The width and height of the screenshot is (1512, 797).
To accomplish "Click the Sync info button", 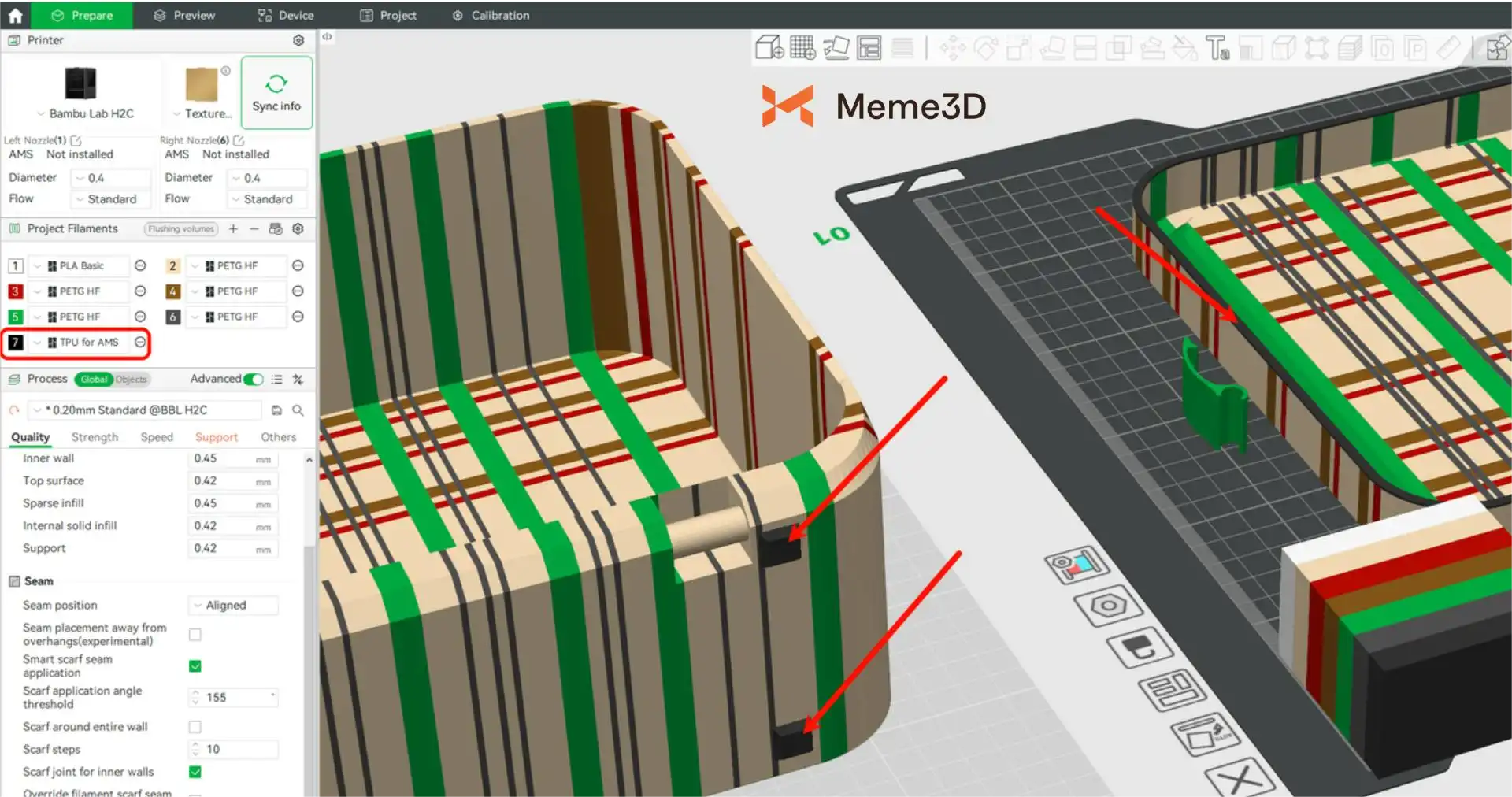I will pyautogui.click(x=276, y=93).
